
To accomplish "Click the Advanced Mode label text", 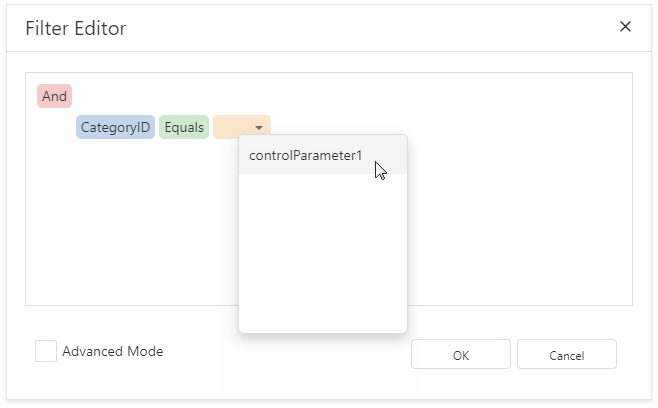I will tap(112, 351).
